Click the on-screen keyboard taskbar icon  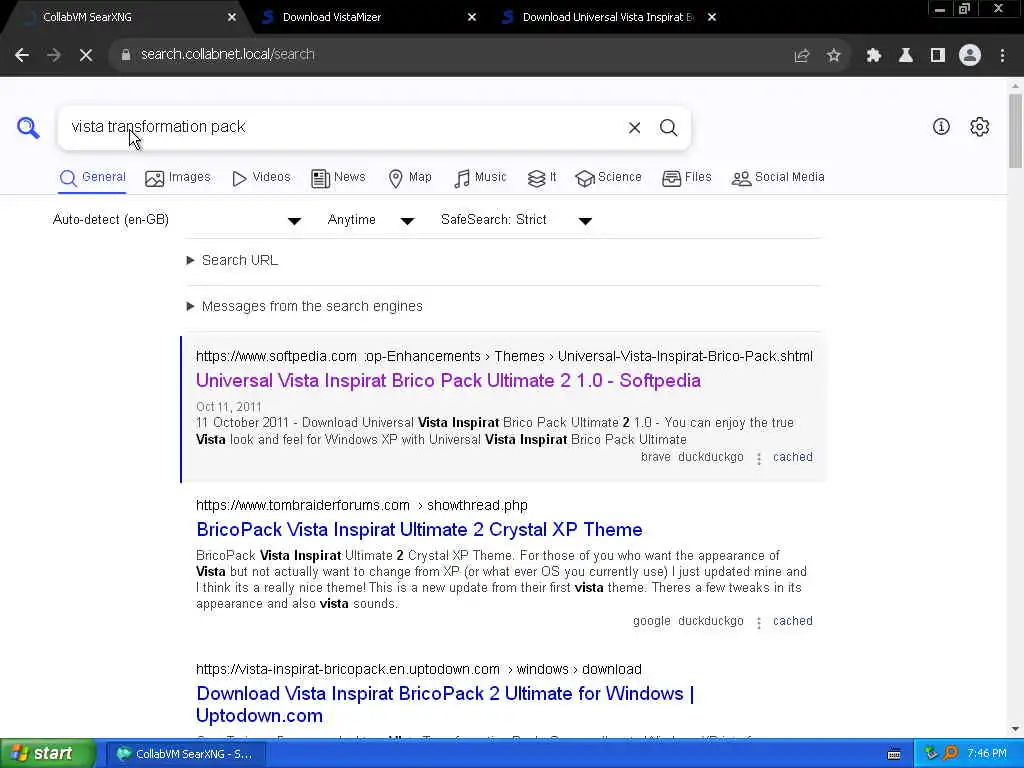tap(894, 754)
